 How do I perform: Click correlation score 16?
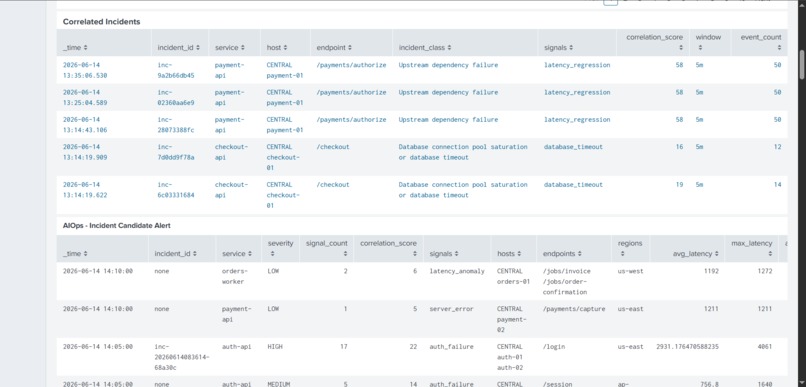click(x=680, y=147)
